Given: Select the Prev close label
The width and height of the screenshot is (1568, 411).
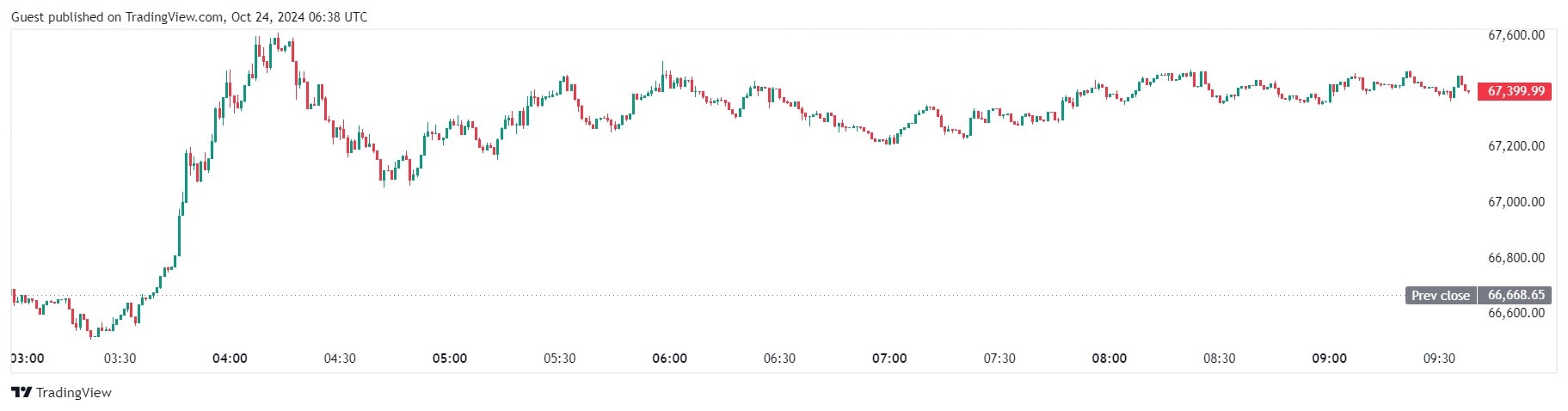Looking at the screenshot, I should point(1441,296).
